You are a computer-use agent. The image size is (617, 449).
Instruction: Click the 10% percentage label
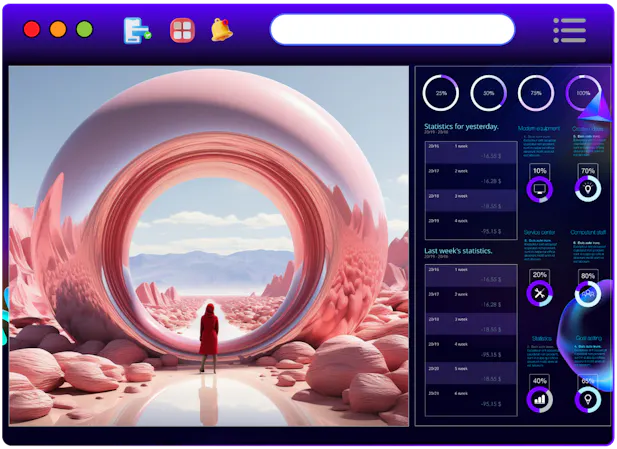539,171
